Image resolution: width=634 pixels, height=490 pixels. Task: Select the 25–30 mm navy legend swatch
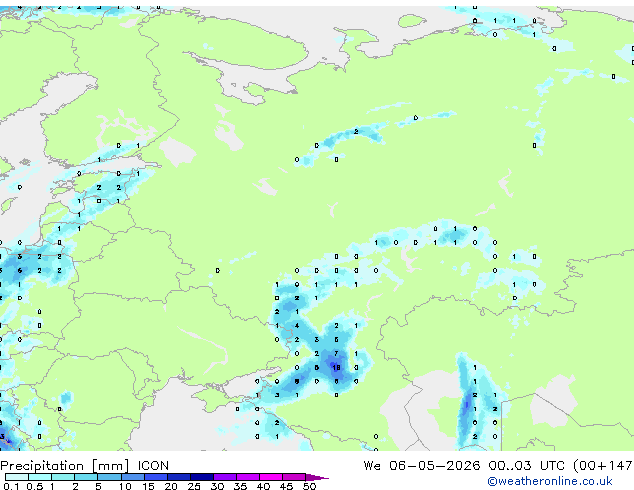click(202, 477)
